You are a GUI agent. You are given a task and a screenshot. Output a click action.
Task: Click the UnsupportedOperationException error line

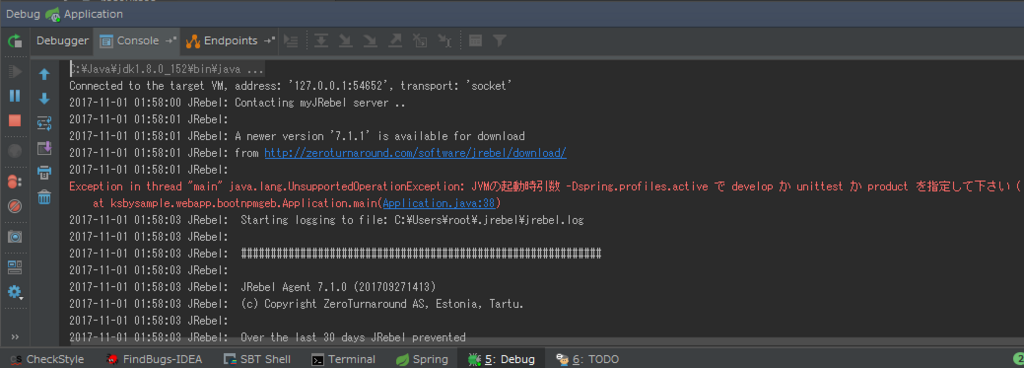(545, 187)
